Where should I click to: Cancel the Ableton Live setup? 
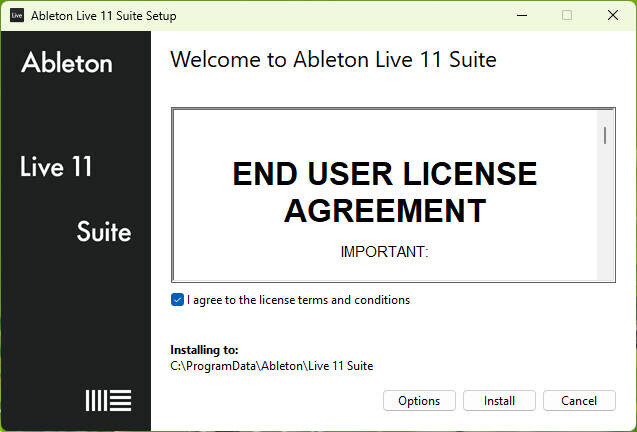point(579,401)
